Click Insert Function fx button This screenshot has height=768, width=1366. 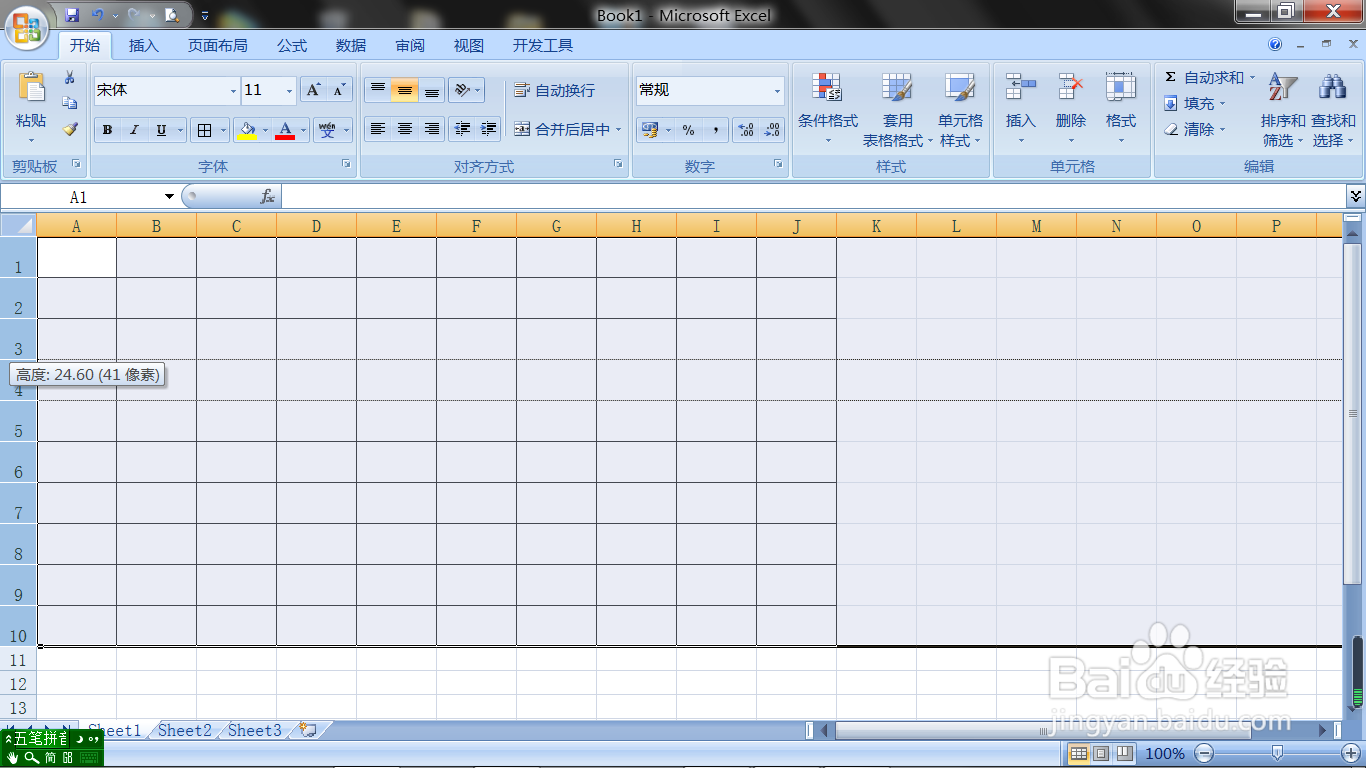point(267,197)
